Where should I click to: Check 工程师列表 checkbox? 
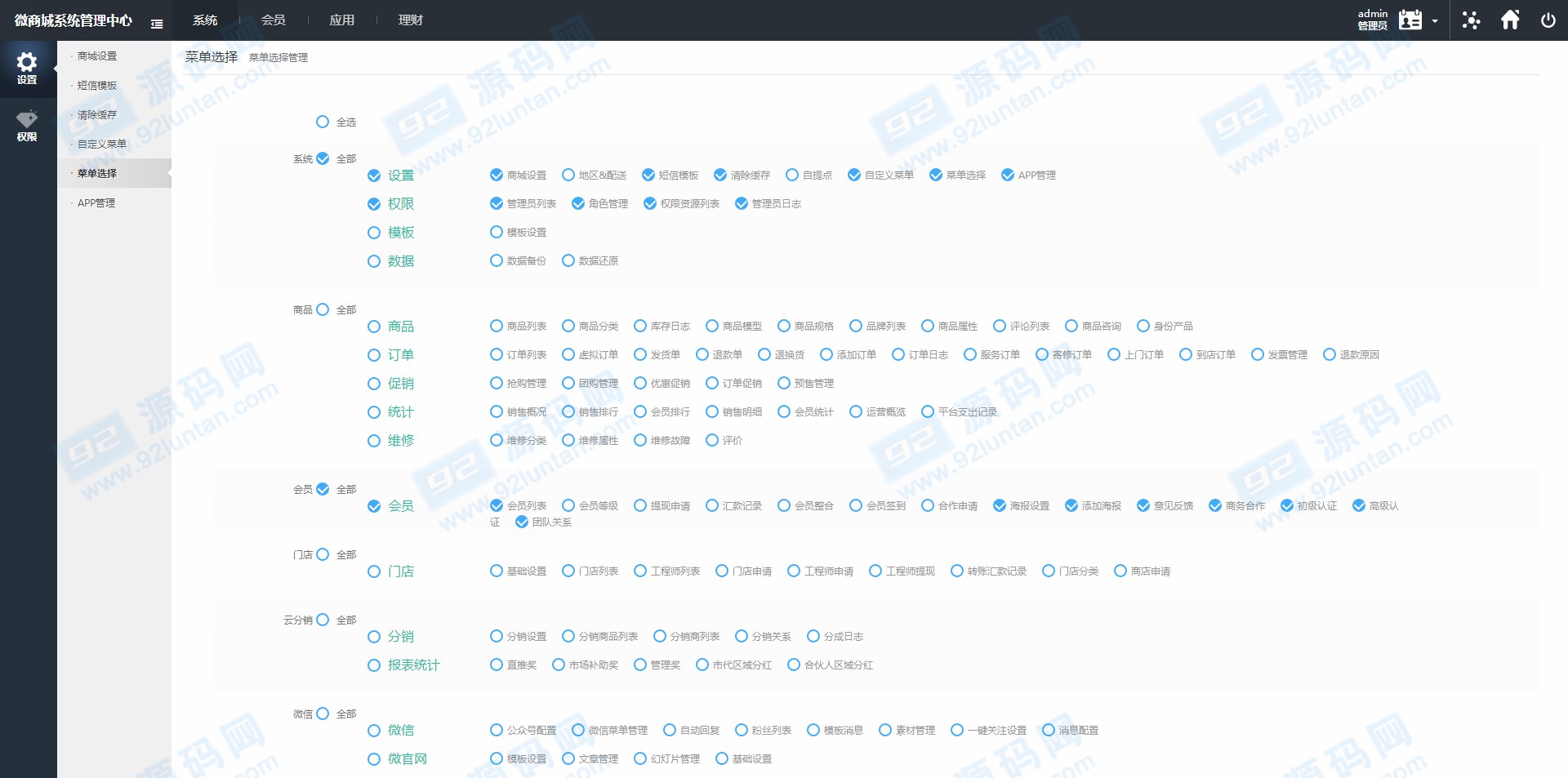click(x=640, y=571)
